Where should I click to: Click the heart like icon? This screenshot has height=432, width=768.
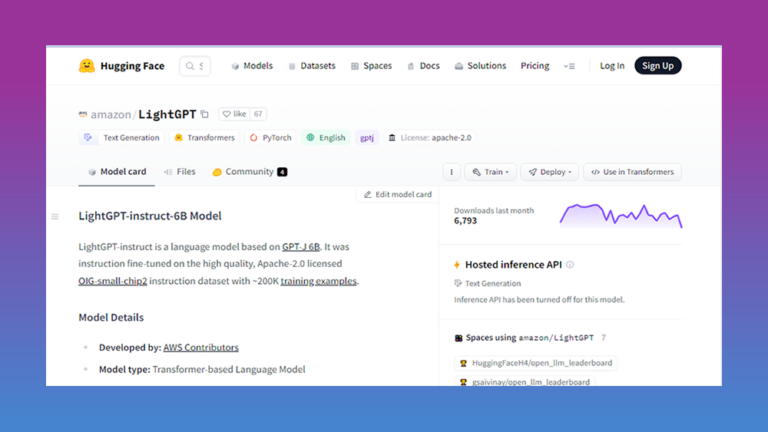point(226,114)
